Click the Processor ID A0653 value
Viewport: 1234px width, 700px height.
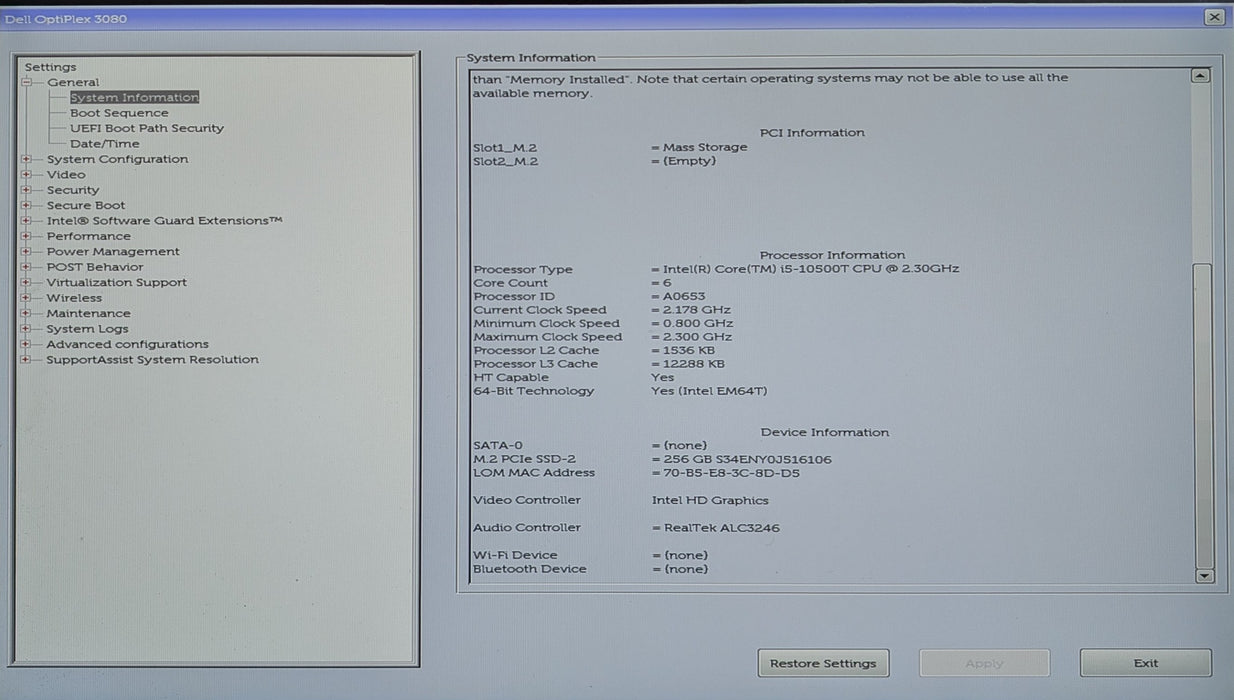click(x=684, y=296)
